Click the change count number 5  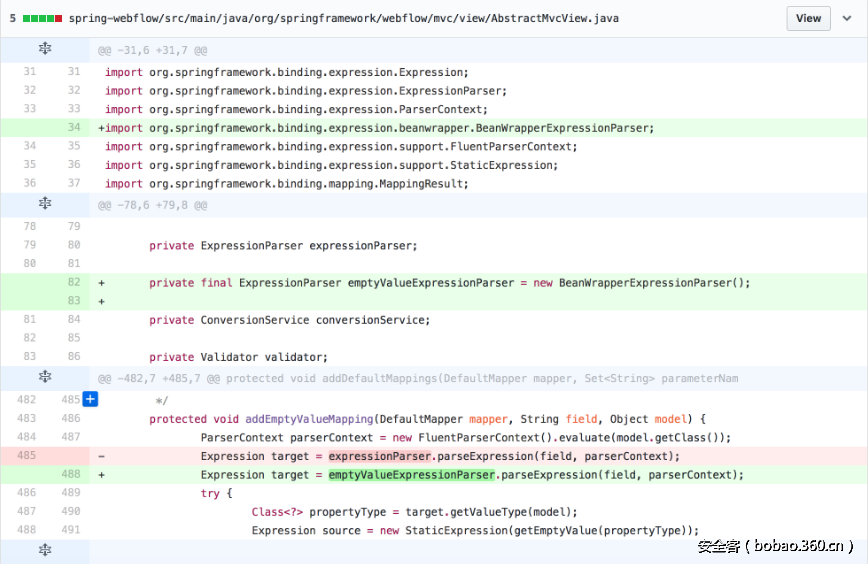pyautogui.click(x=12, y=18)
